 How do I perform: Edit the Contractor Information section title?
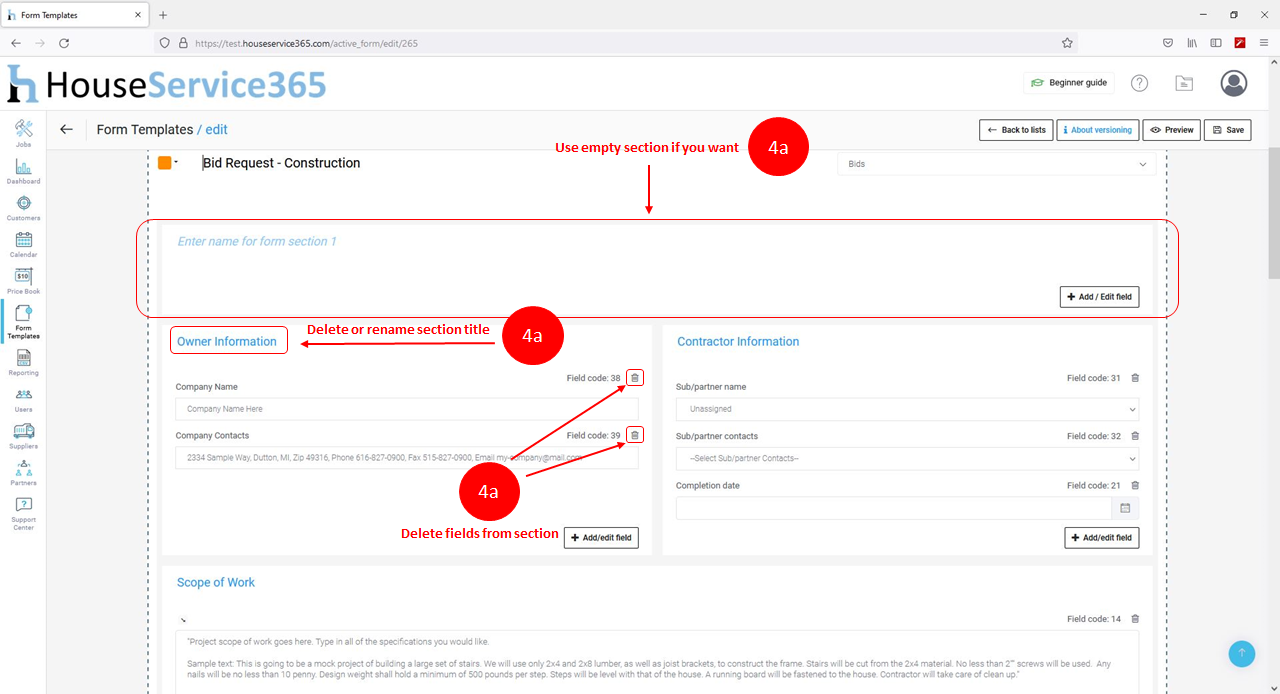[x=738, y=341]
